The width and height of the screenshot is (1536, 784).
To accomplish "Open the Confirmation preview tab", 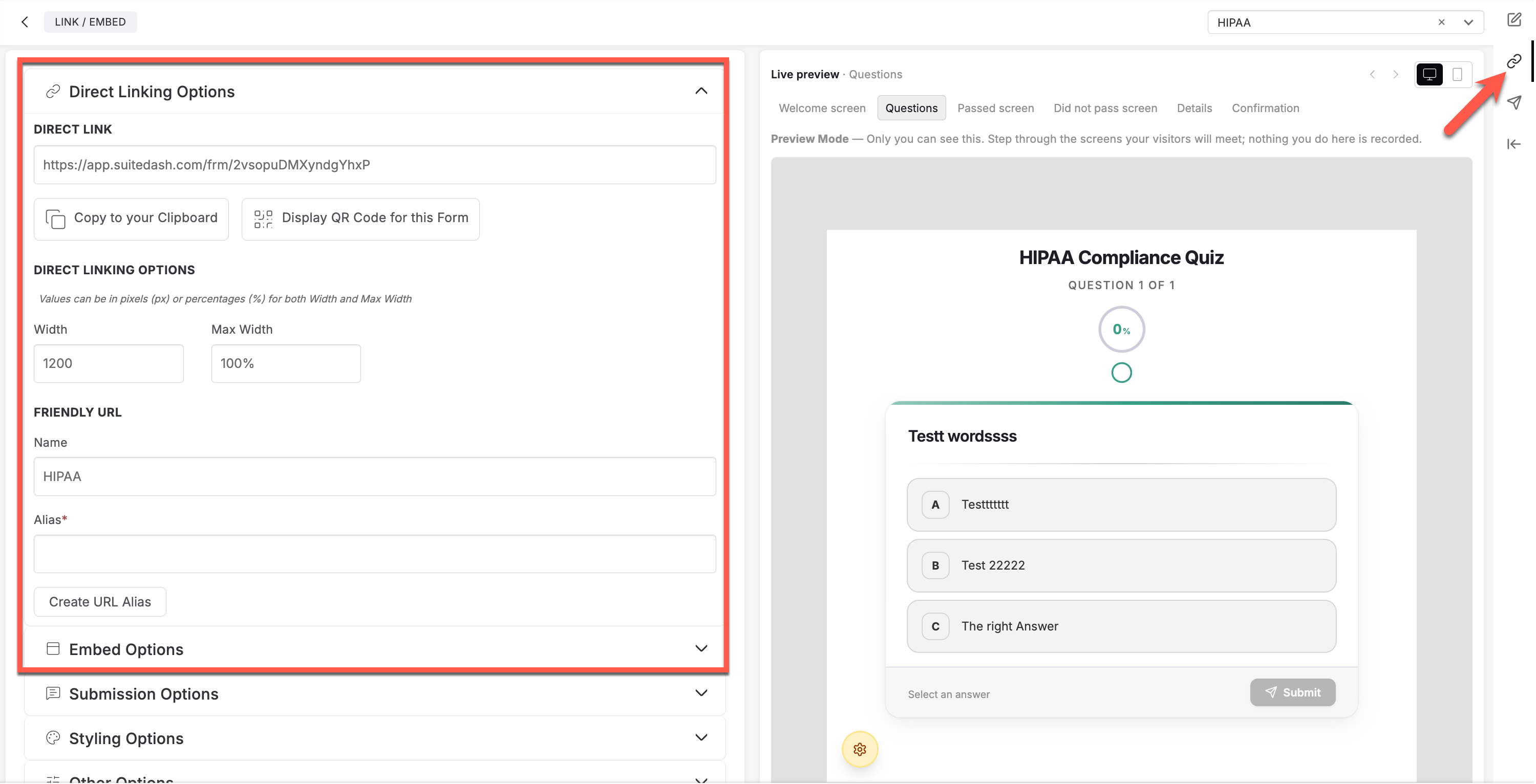I will (1265, 108).
